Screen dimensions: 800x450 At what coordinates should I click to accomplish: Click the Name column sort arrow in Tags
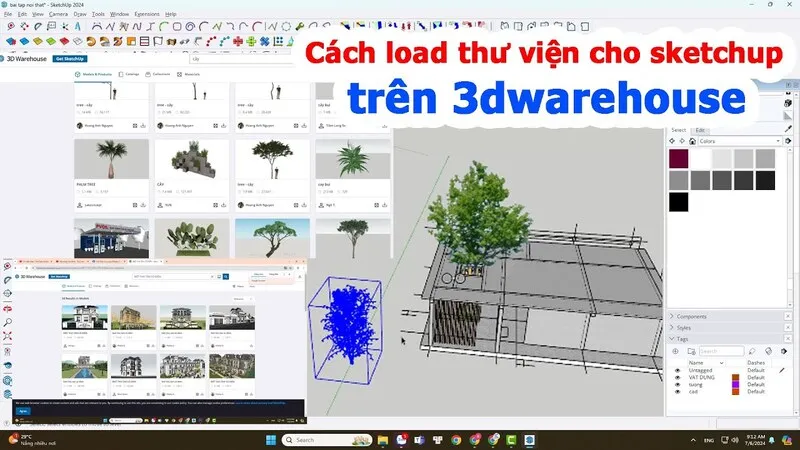click(x=721, y=363)
